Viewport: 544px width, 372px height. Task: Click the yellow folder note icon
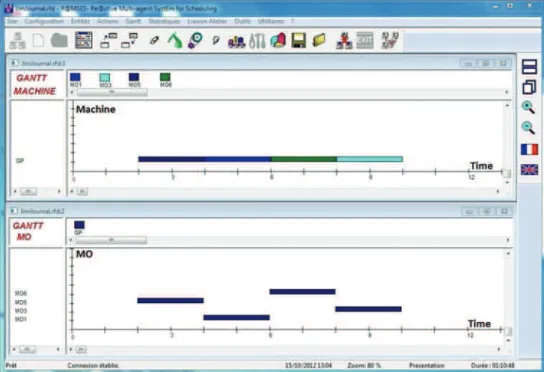(x=319, y=40)
